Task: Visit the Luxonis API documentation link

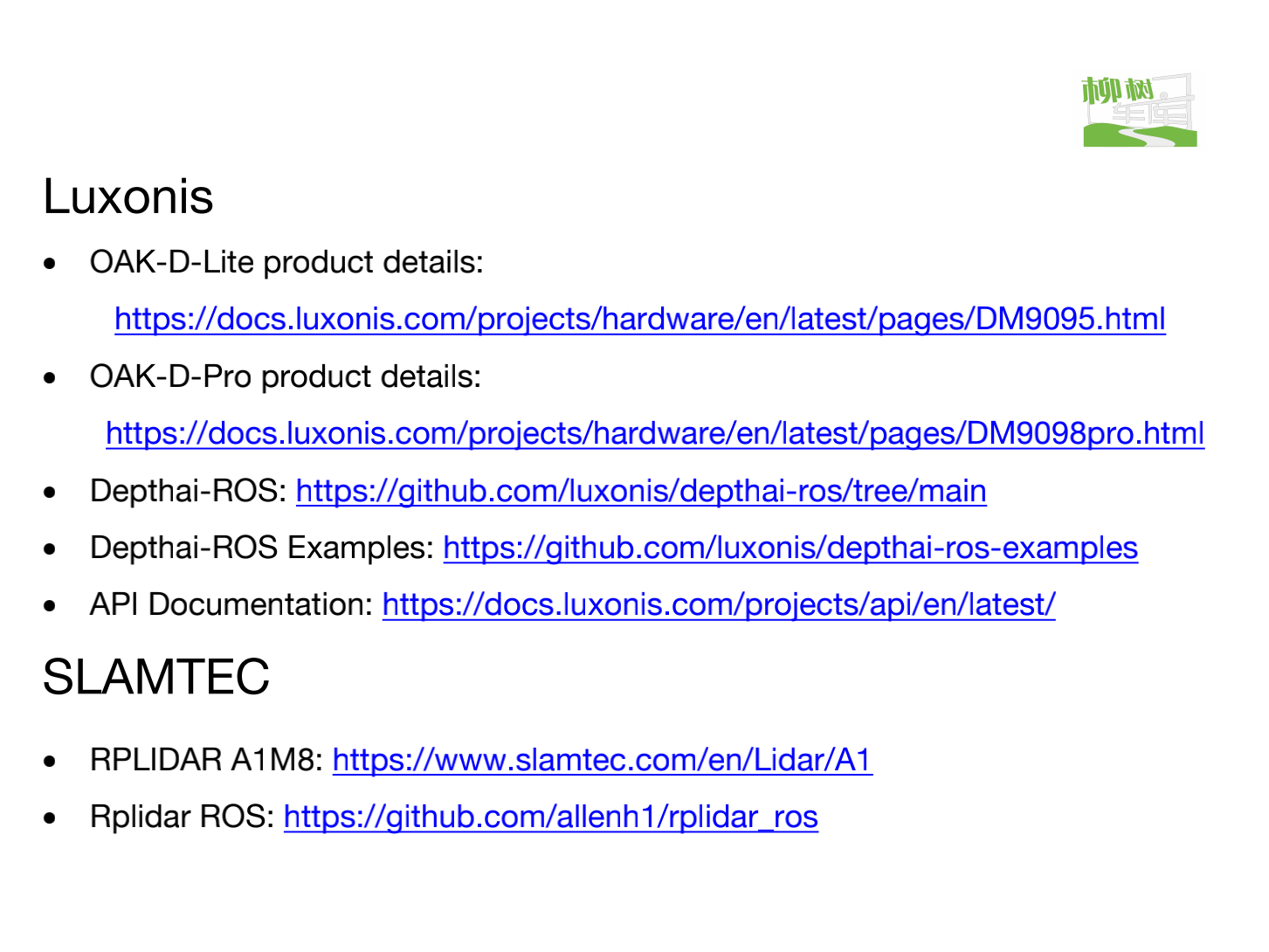Action: [x=719, y=604]
